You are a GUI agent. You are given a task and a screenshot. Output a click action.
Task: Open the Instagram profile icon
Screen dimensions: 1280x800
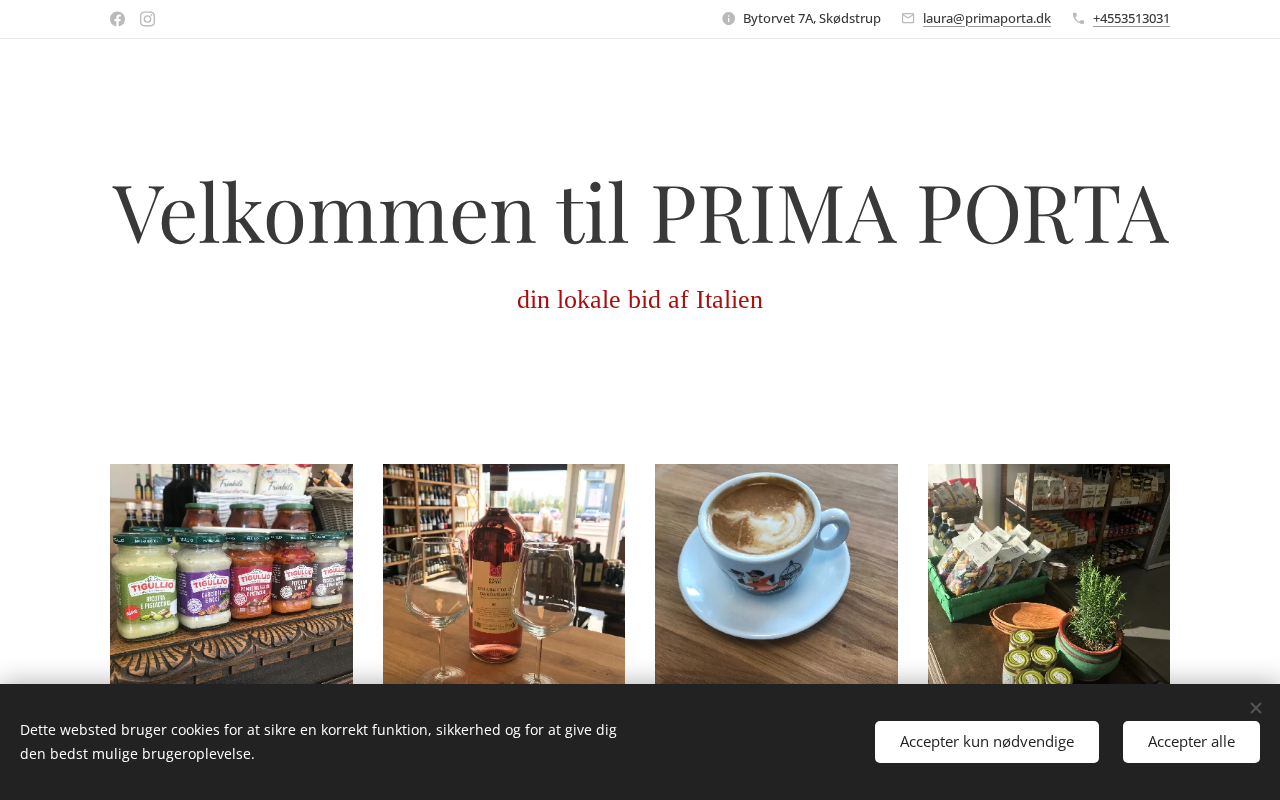tap(148, 19)
